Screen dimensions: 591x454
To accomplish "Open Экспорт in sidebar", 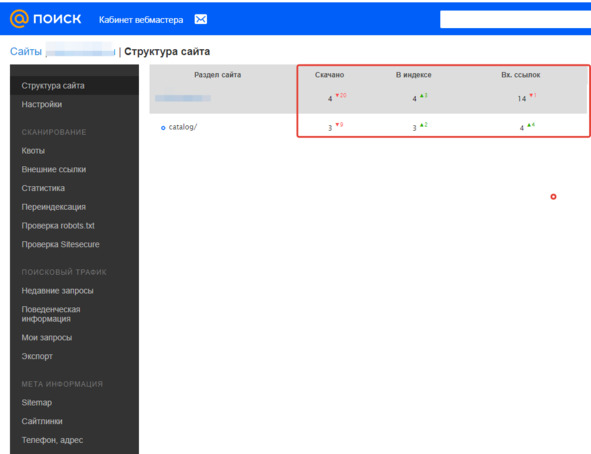I will point(37,356).
